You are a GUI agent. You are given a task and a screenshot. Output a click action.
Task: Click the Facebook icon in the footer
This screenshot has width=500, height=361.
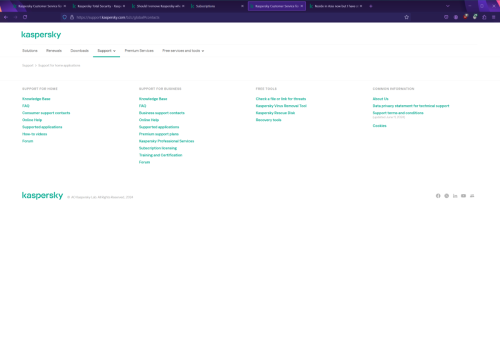pos(438,196)
